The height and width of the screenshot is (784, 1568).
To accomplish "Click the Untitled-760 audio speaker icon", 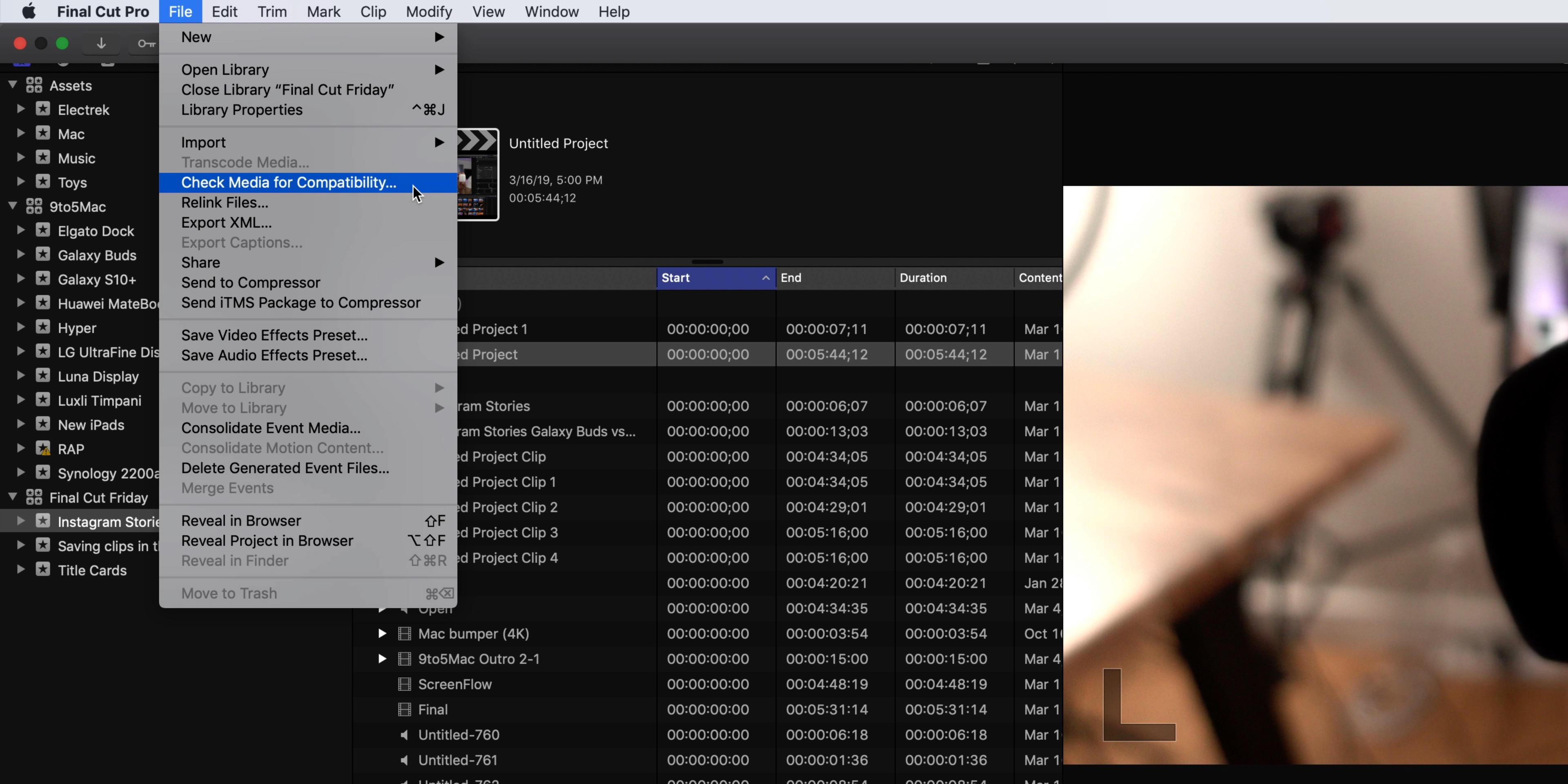I will (404, 735).
